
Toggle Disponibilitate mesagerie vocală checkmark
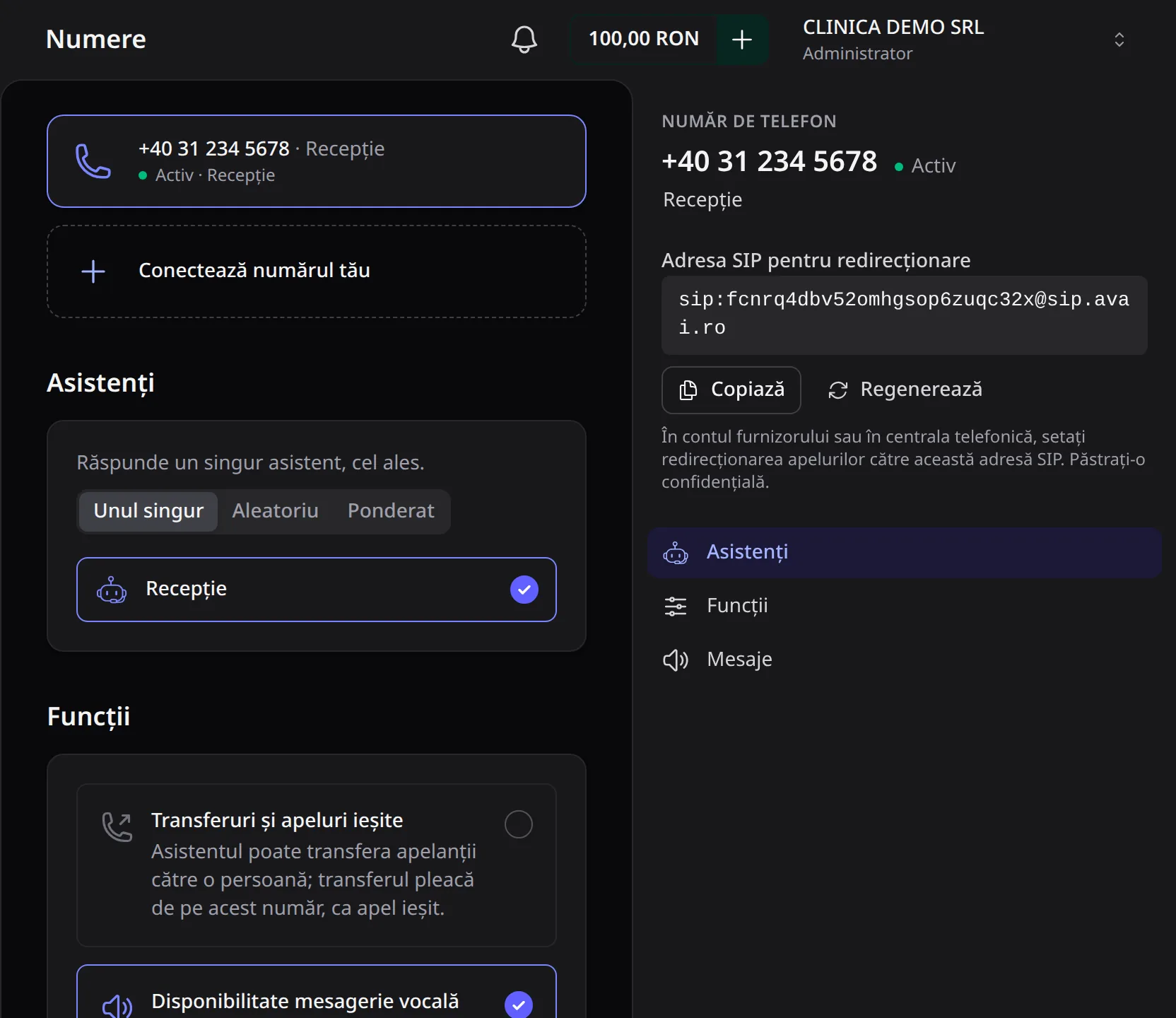[x=519, y=1005]
